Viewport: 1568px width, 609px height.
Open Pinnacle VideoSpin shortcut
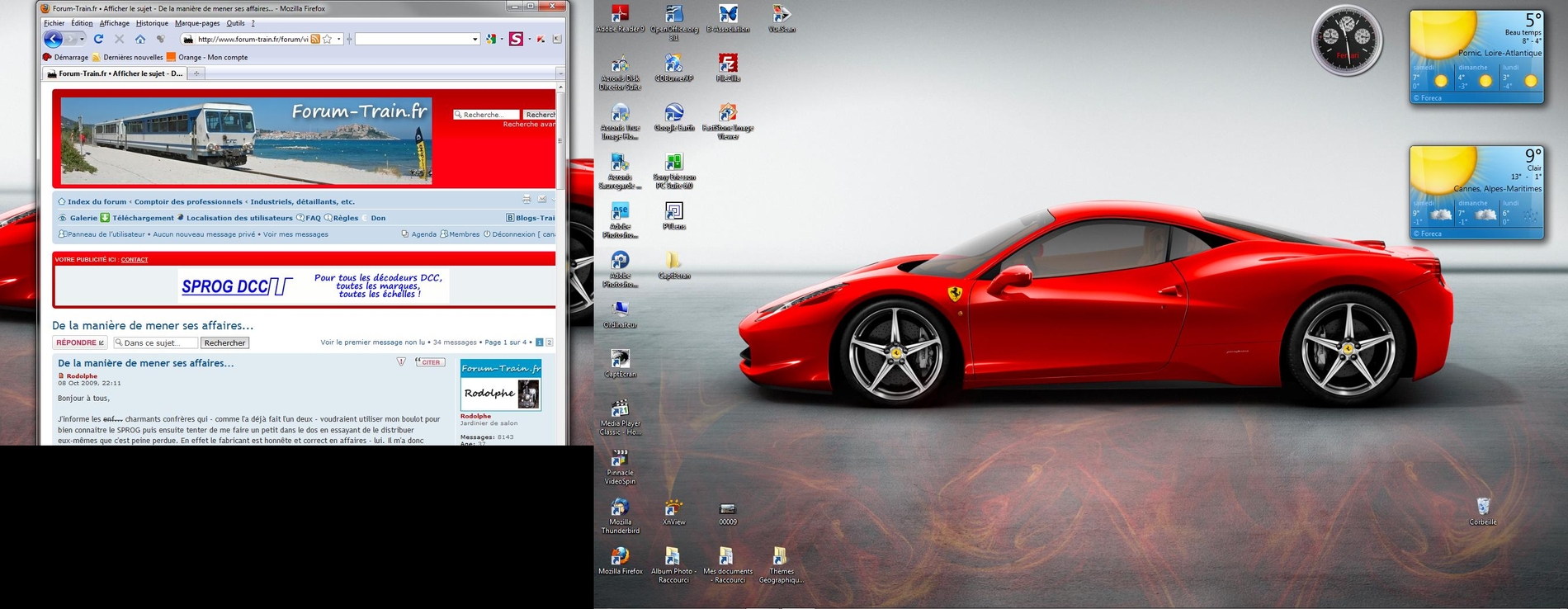point(620,467)
